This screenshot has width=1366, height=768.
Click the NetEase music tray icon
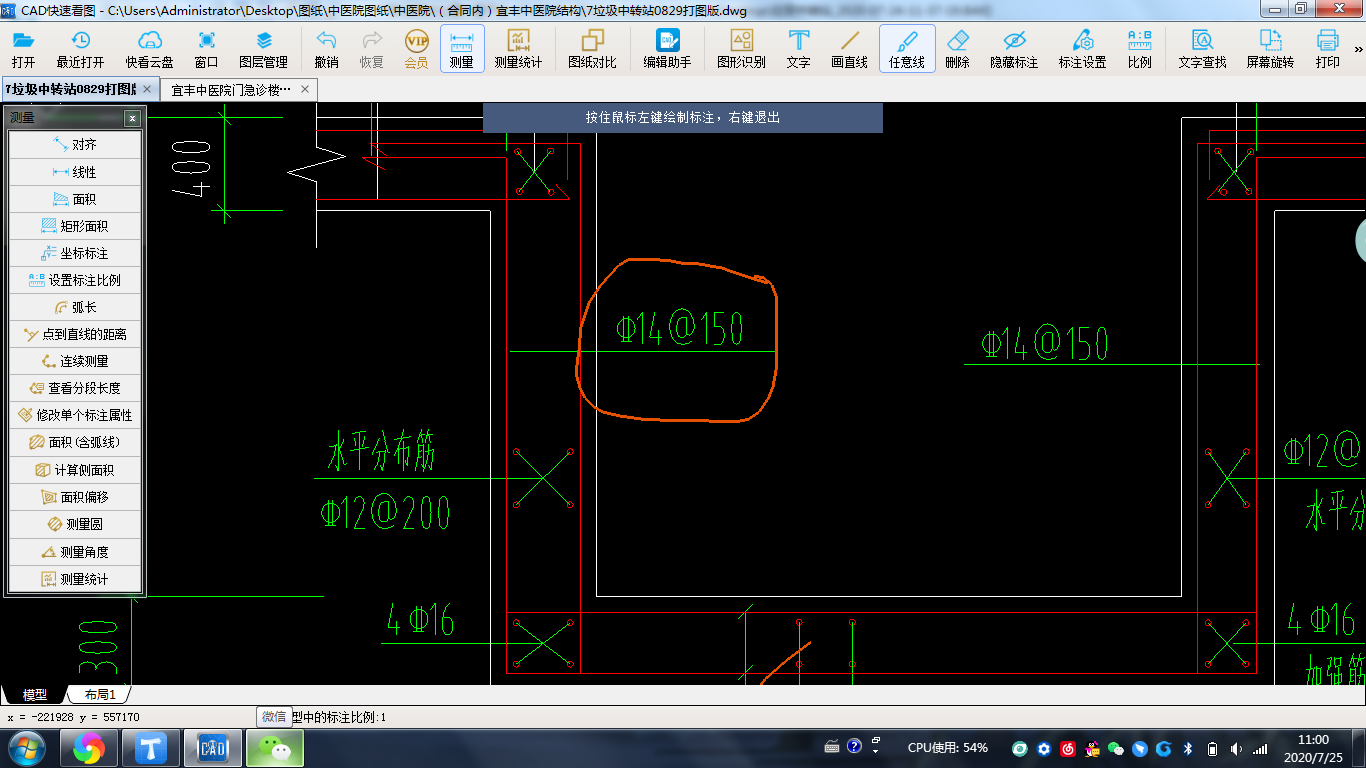(x=1068, y=748)
